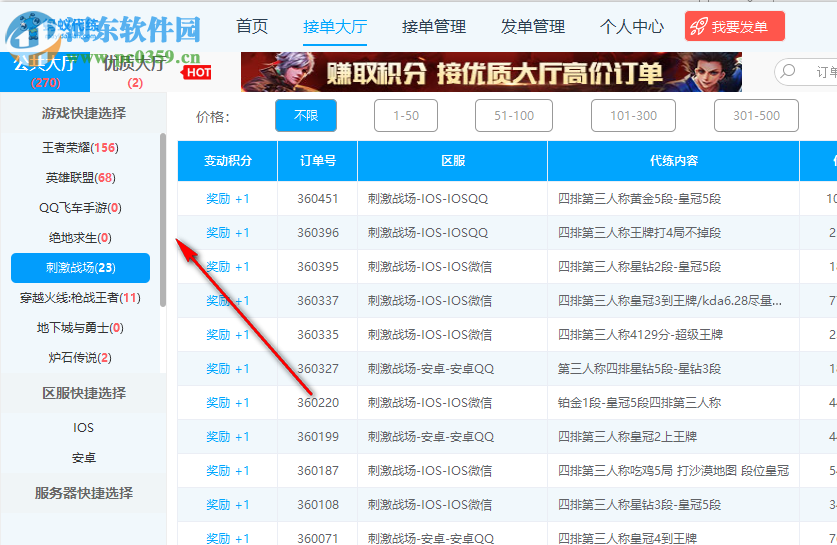Screen dimensions: 837x545
Task: Click order number 360187
Action: coord(318,471)
